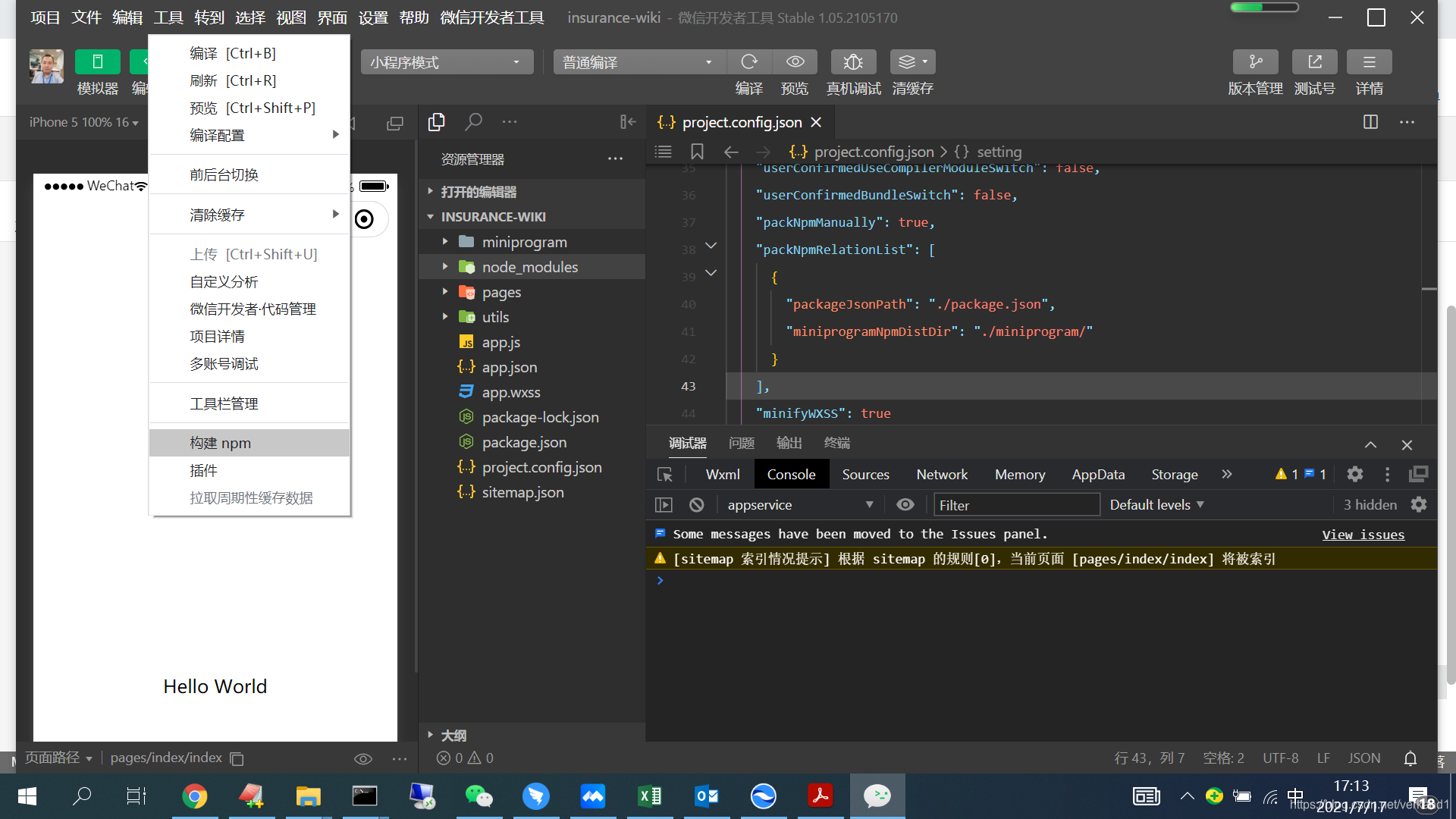Viewport: 1456px width, 819px height.
Task: Switch to the 问题 problems tab
Action: coord(742,444)
